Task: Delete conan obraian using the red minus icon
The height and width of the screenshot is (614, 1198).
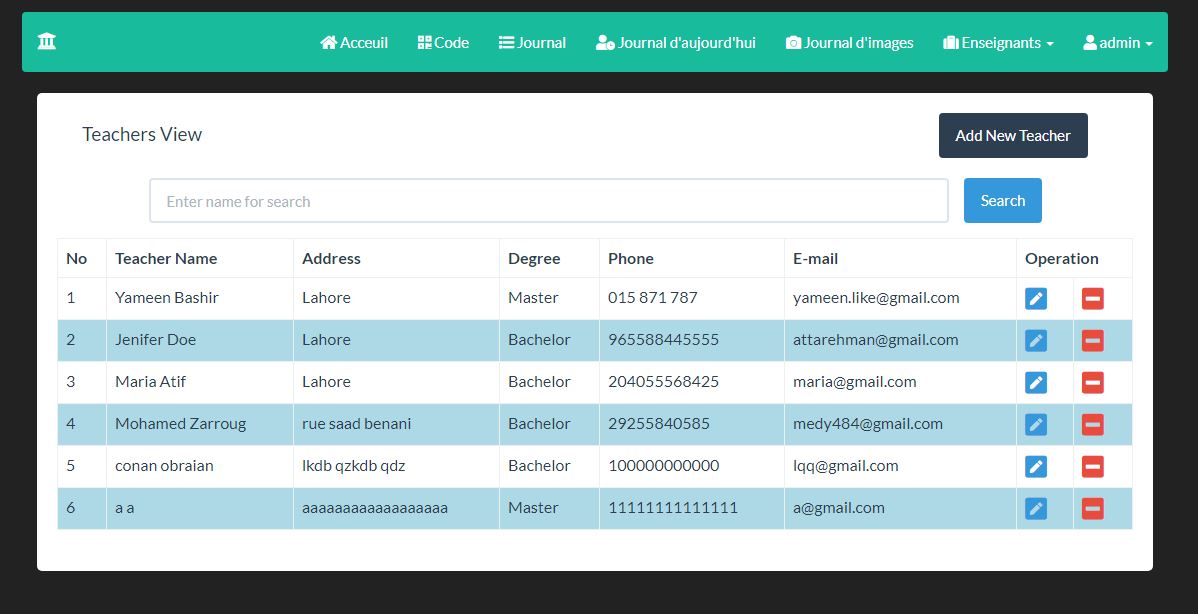Action: pyautogui.click(x=1093, y=467)
